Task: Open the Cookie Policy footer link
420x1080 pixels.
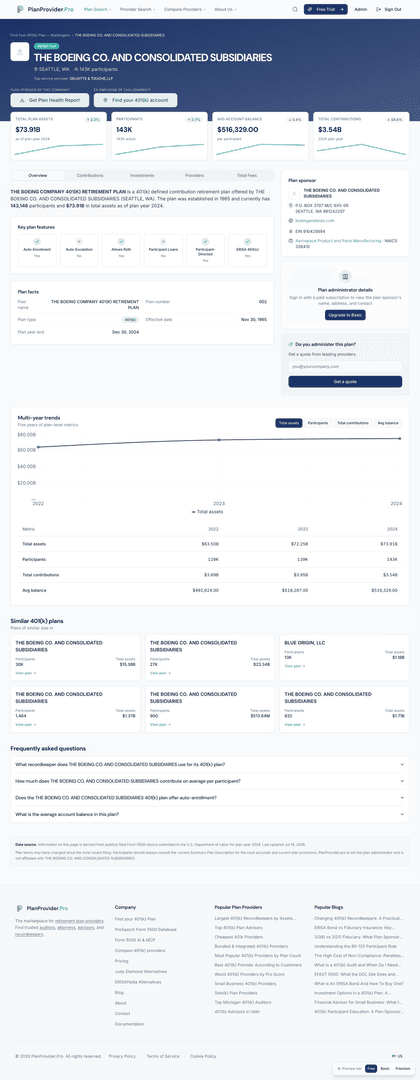Action: pyautogui.click(x=203, y=1056)
